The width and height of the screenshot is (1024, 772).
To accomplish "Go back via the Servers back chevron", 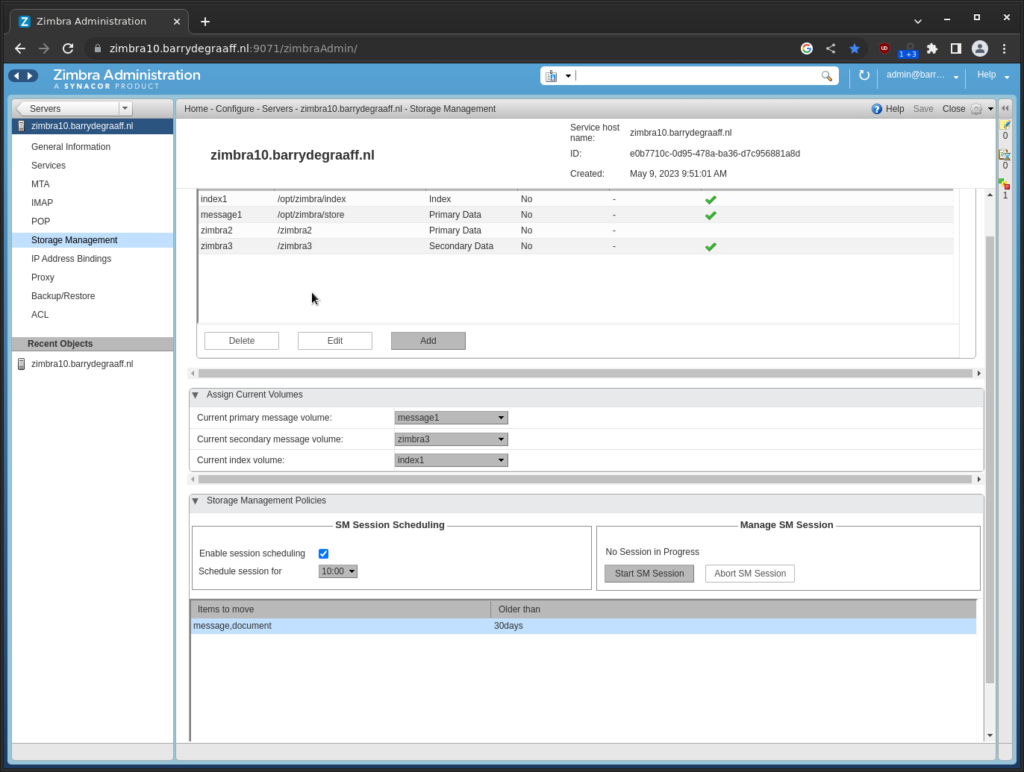I will 20,108.
